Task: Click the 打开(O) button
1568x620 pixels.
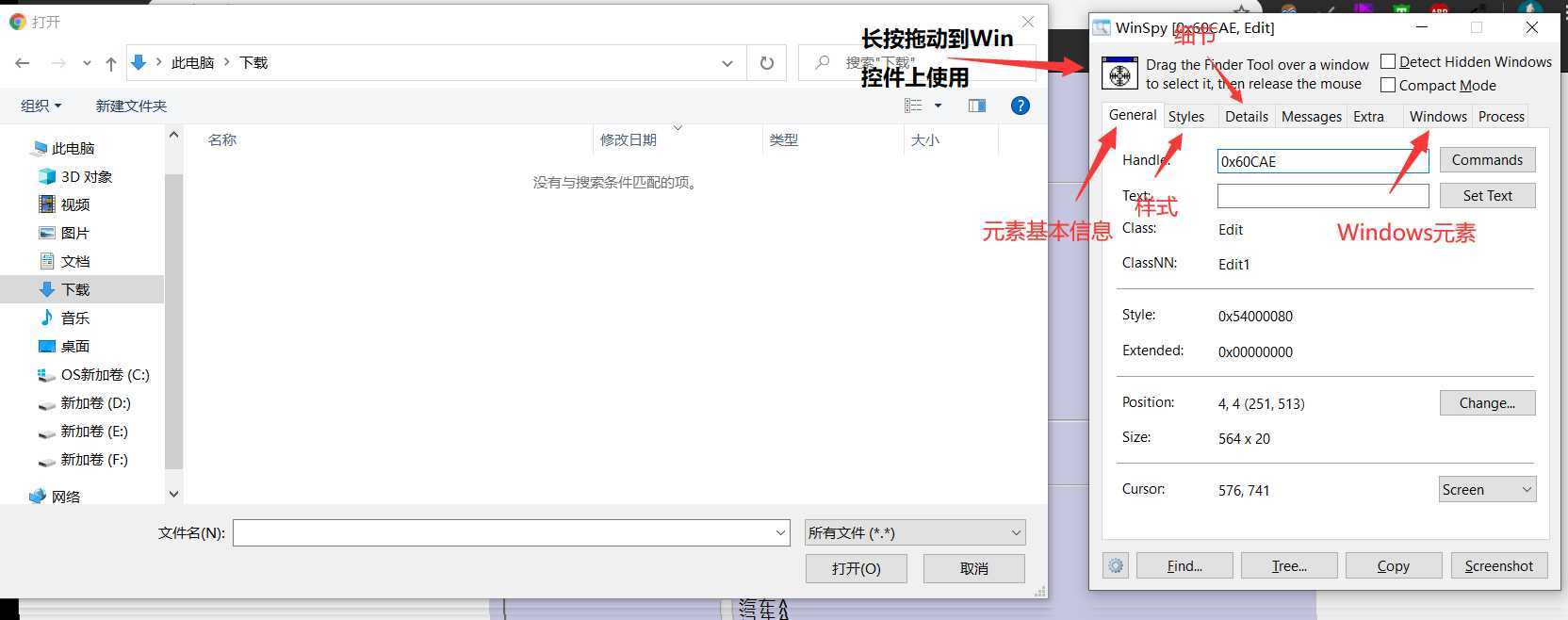Action: [x=857, y=568]
